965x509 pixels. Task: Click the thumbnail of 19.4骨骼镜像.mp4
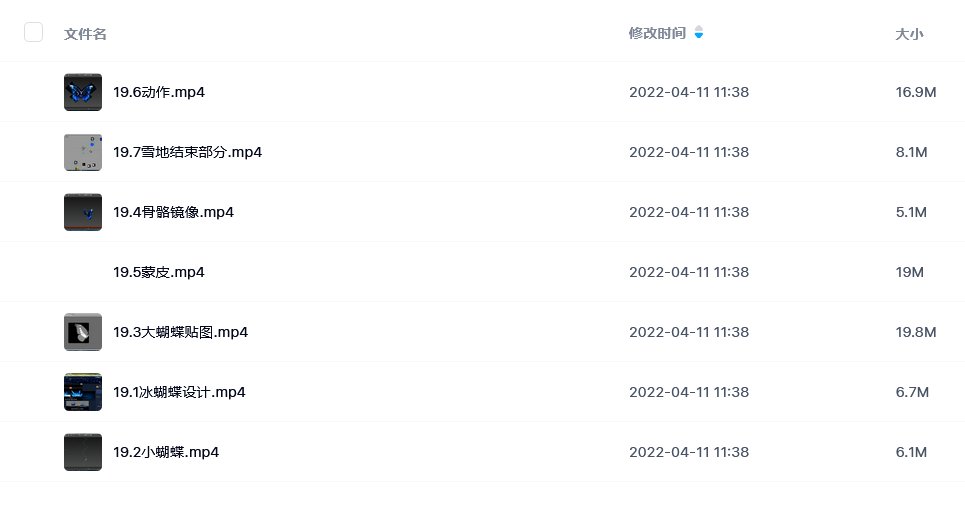coord(83,212)
